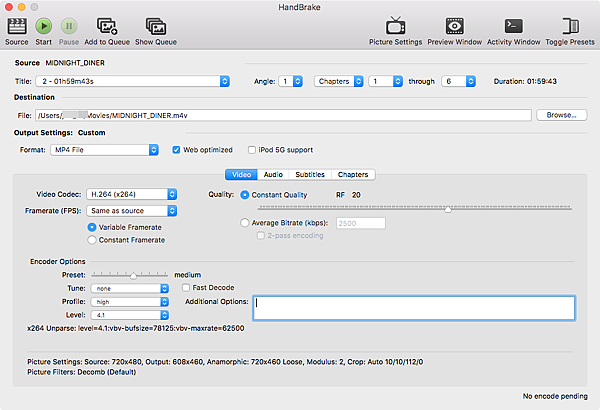This screenshot has width=600, height=410.
Task: Click the Average Bitrate 2500 field
Action: point(361,223)
